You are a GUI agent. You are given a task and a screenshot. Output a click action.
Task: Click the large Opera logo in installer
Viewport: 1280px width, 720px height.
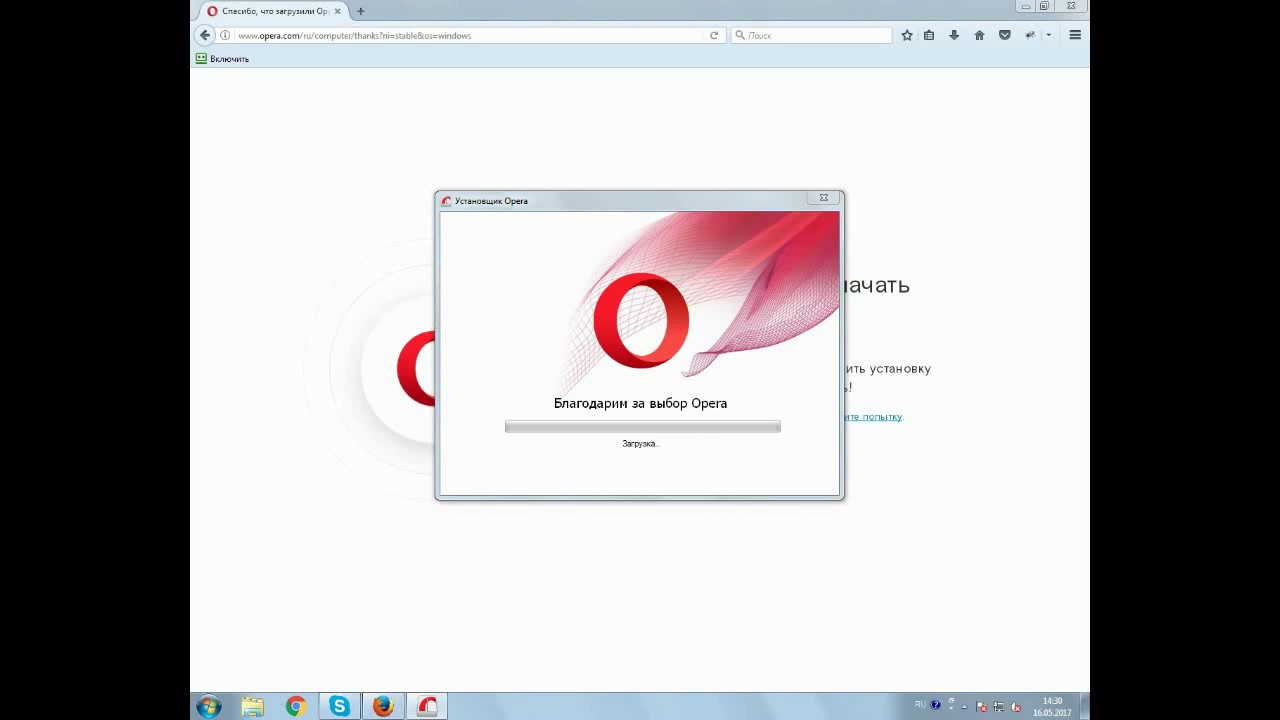(641, 321)
